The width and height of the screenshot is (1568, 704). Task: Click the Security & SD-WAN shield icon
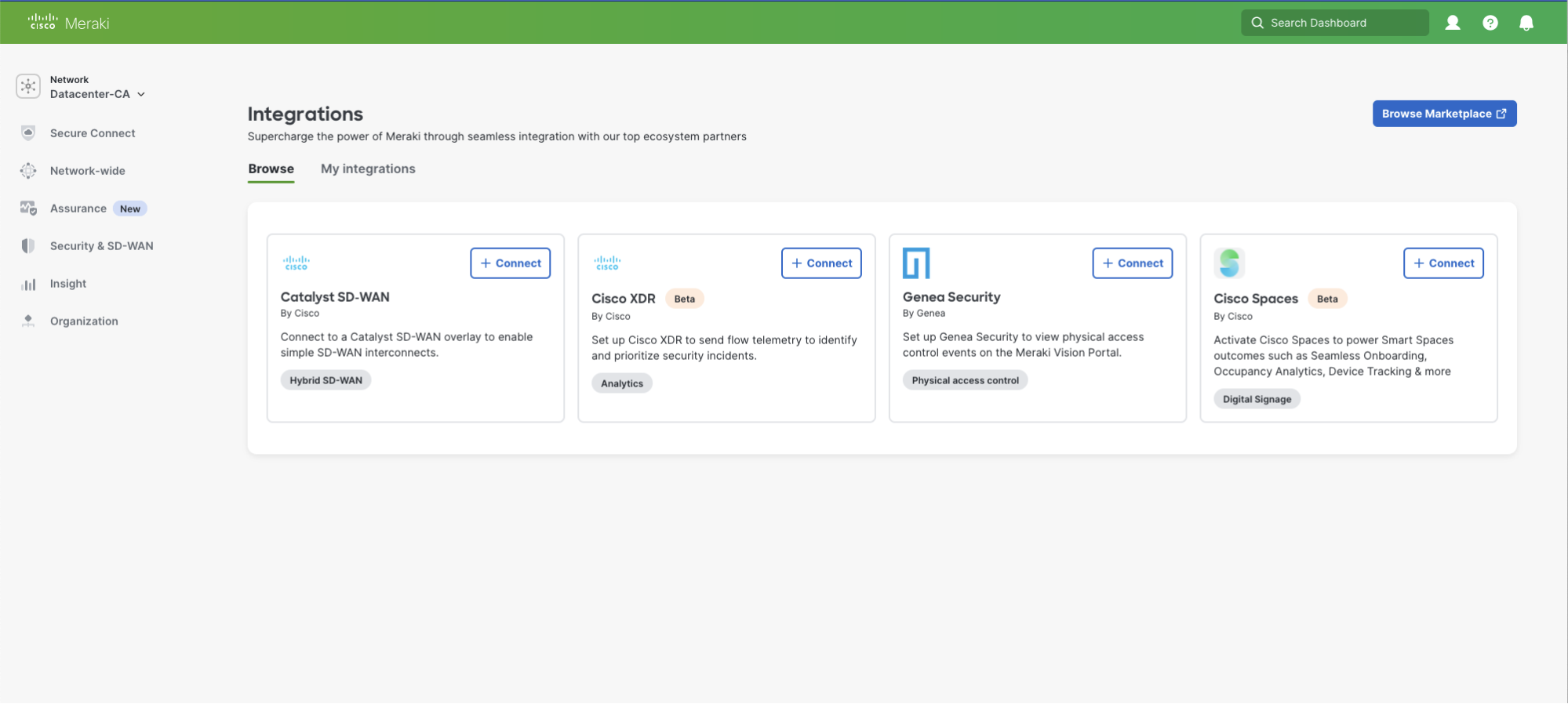[x=28, y=246]
